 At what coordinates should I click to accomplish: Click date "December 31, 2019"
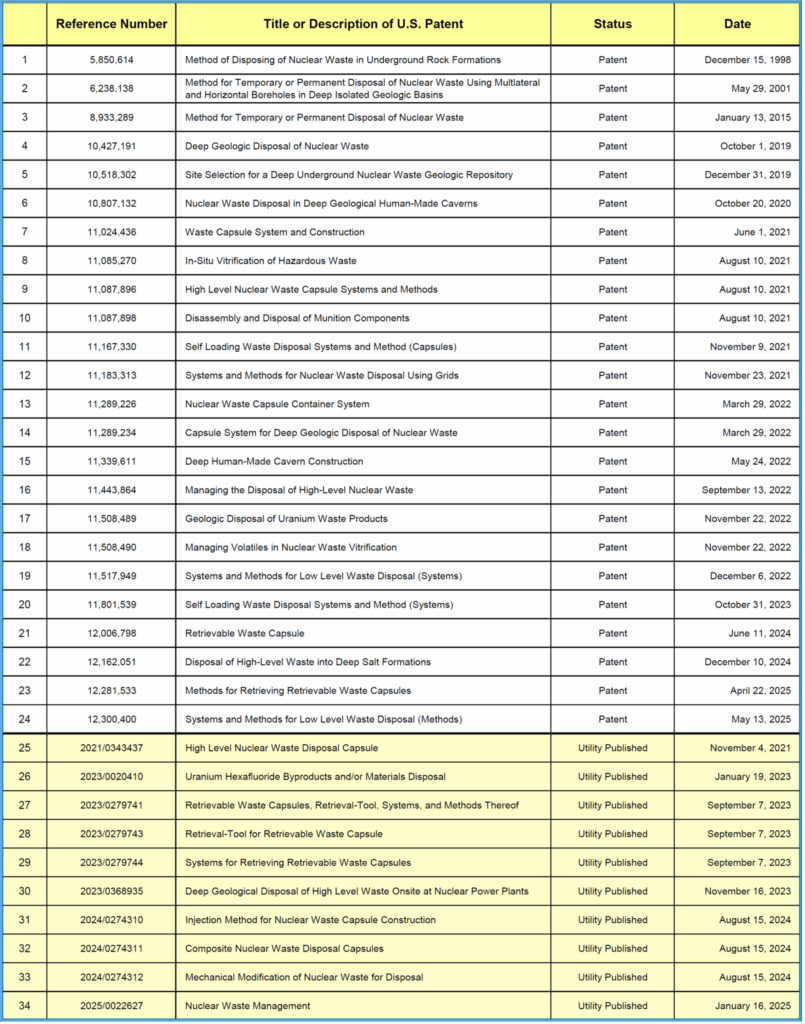pos(748,175)
